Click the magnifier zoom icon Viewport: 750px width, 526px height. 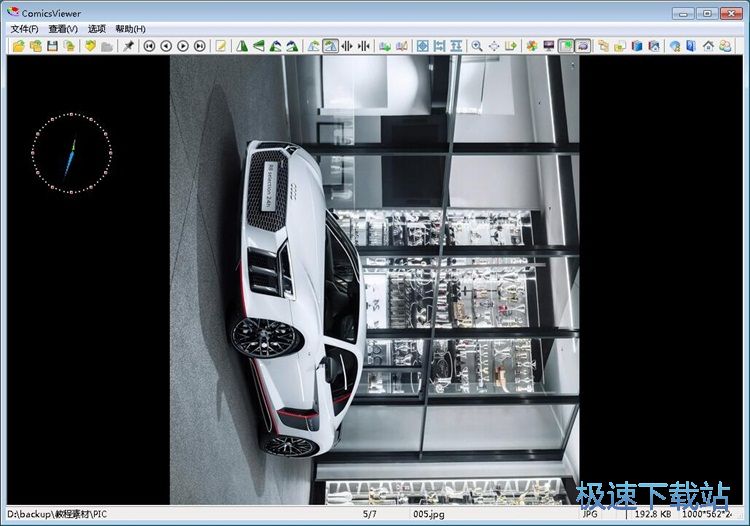[x=477, y=46]
